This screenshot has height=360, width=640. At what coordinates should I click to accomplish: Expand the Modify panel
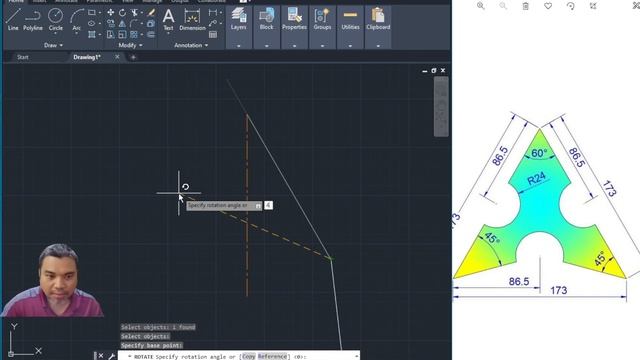(130, 45)
